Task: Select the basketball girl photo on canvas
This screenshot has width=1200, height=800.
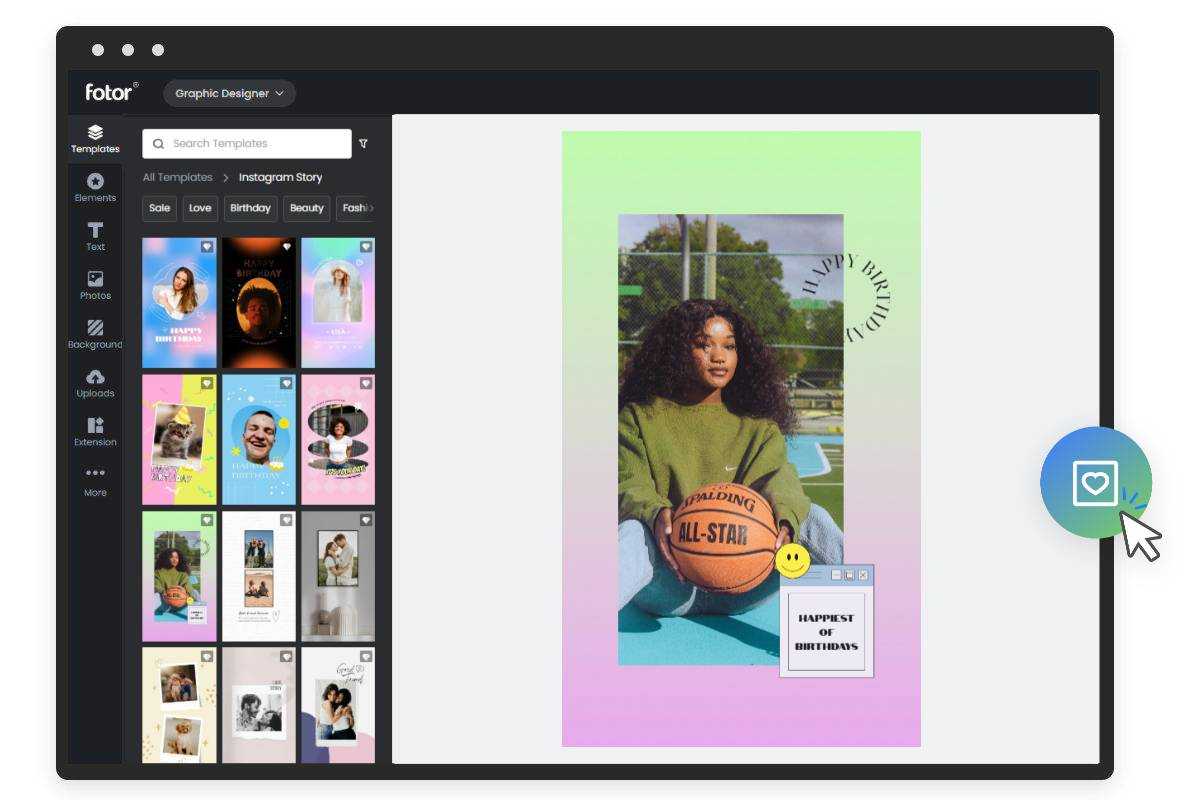Action: pyautogui.click(x=730, y=440)
